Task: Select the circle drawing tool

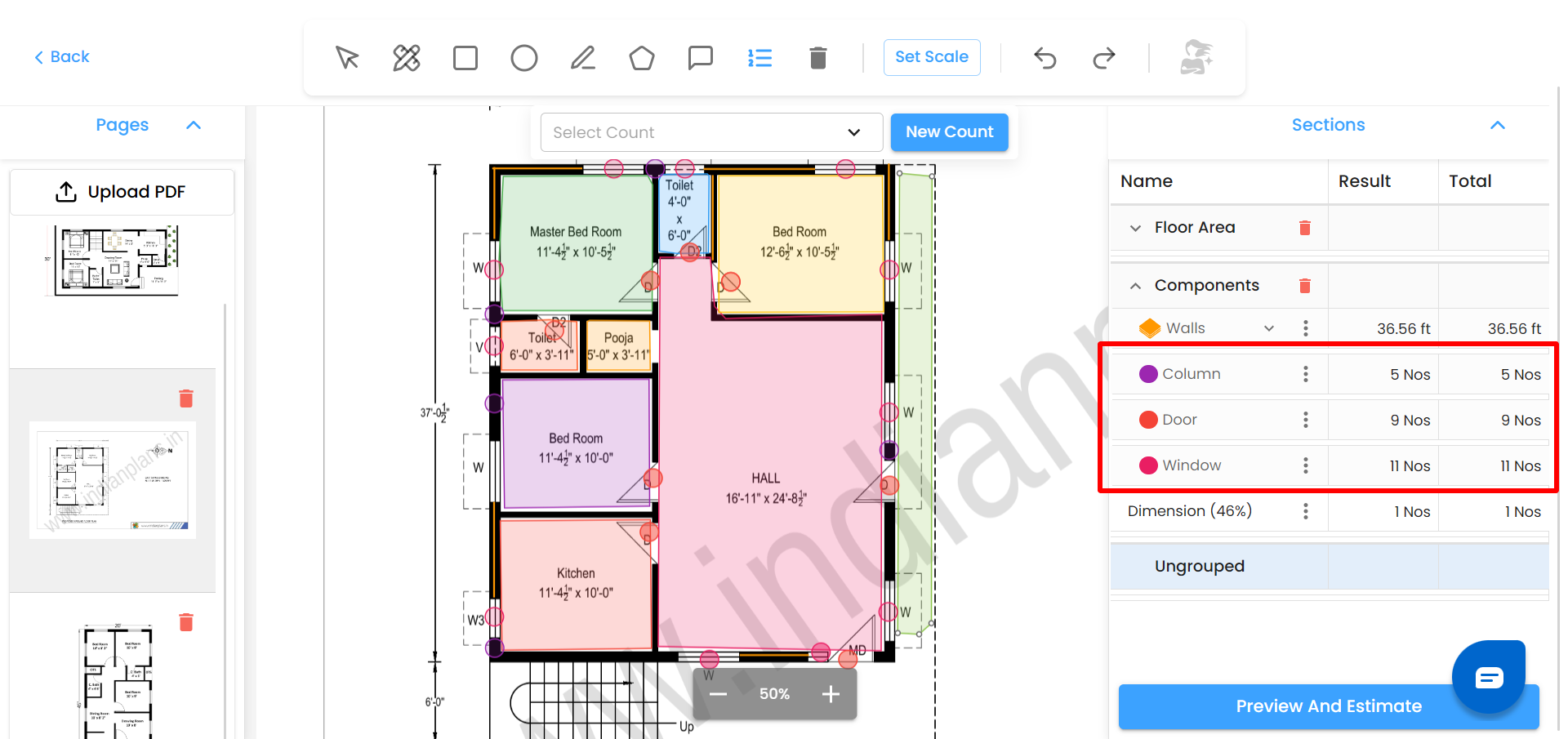Action: (524, 58)
